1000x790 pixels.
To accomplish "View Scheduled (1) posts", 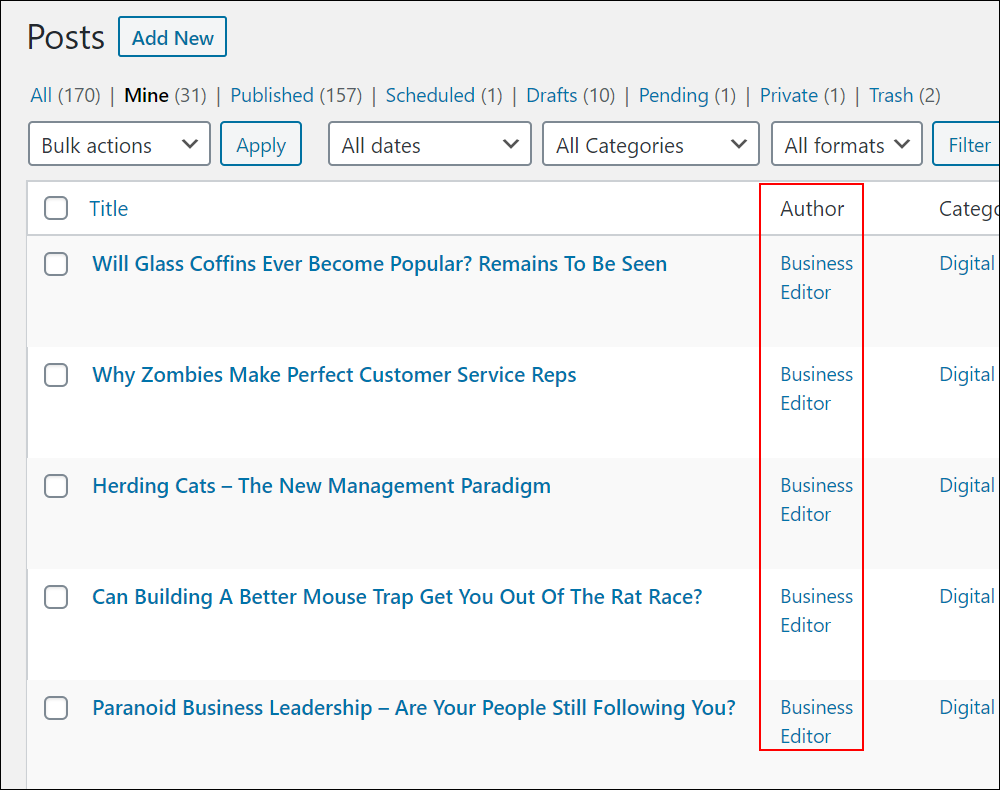I will point(444,96).
